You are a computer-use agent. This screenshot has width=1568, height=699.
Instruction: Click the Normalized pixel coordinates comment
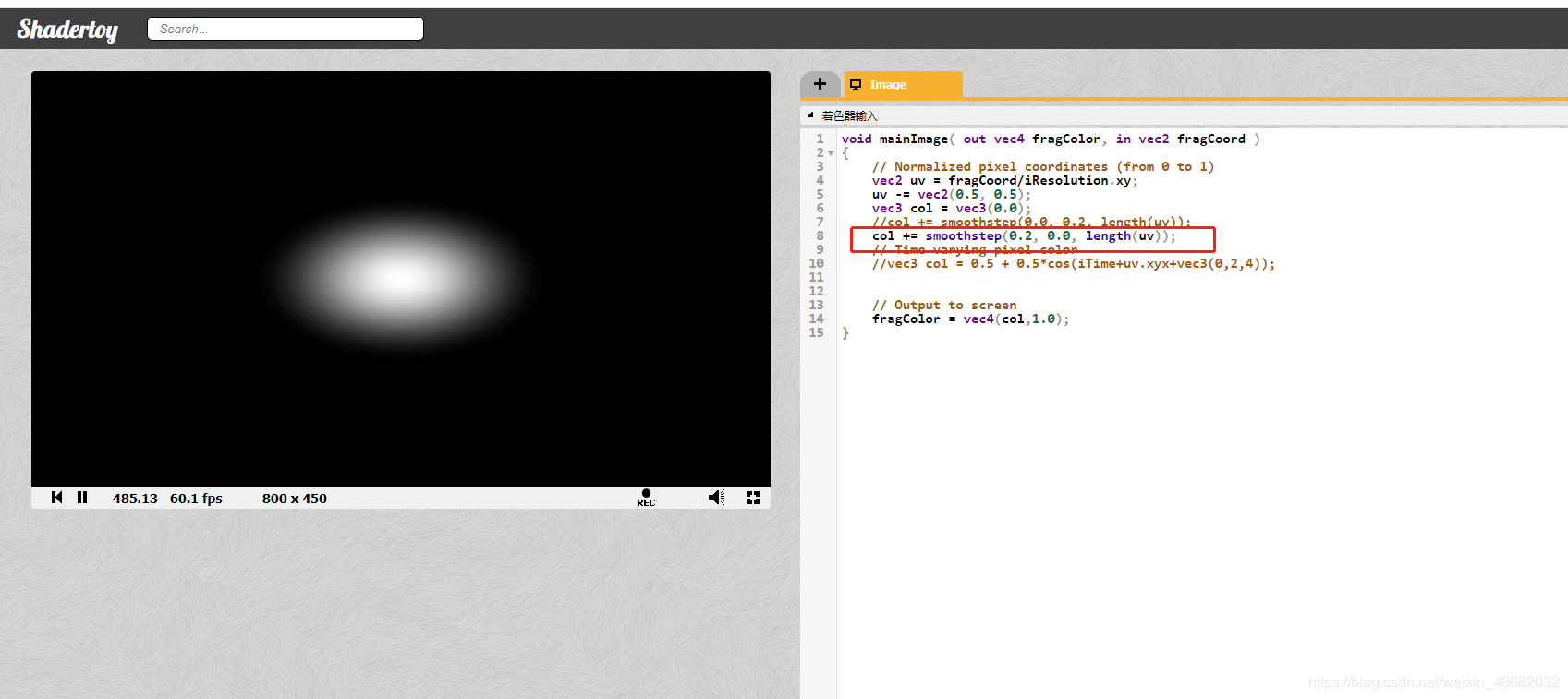1043,166
